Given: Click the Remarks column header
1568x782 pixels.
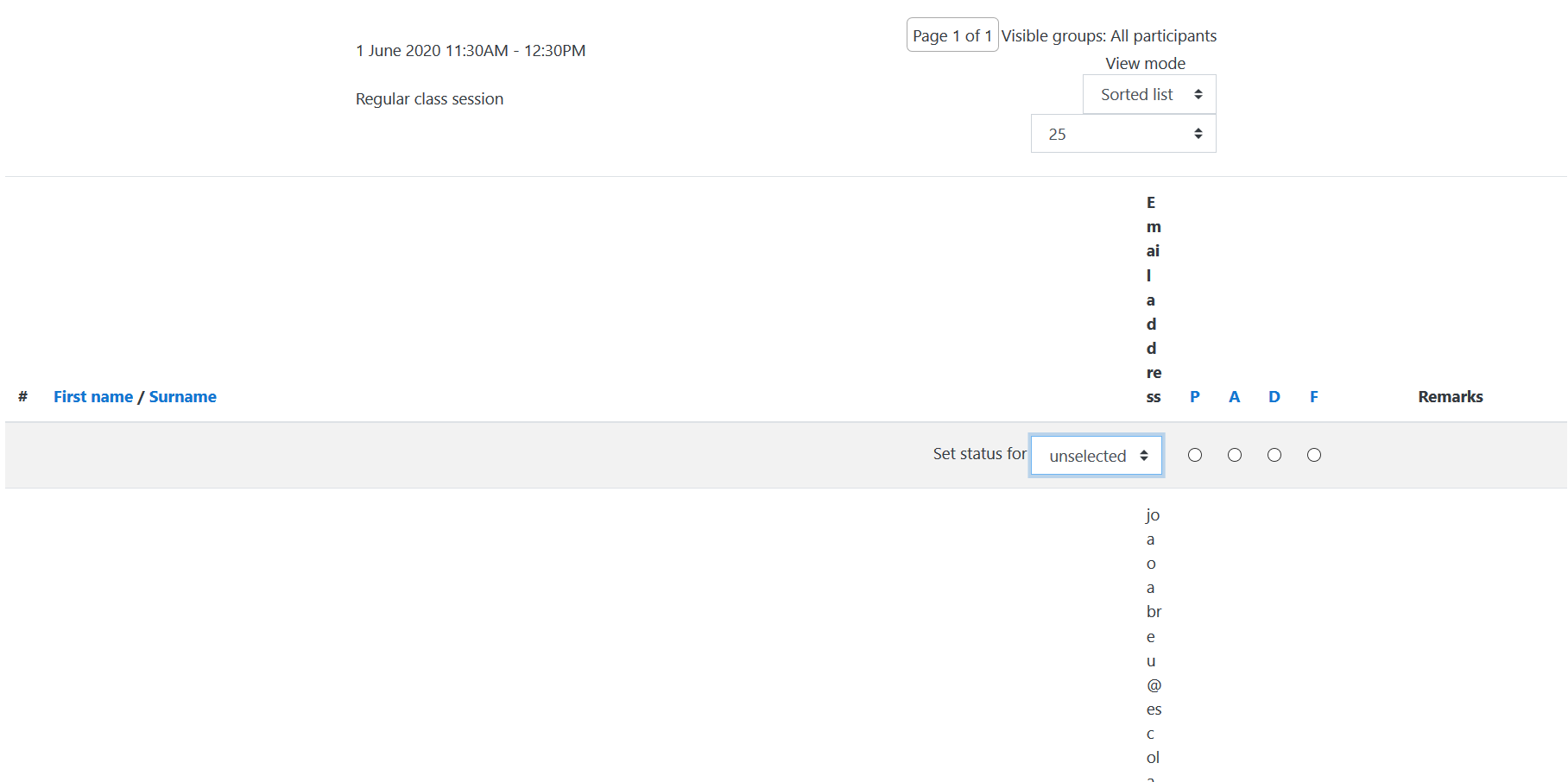Looking at the screenshot, I should click(x=1450, y=396).
